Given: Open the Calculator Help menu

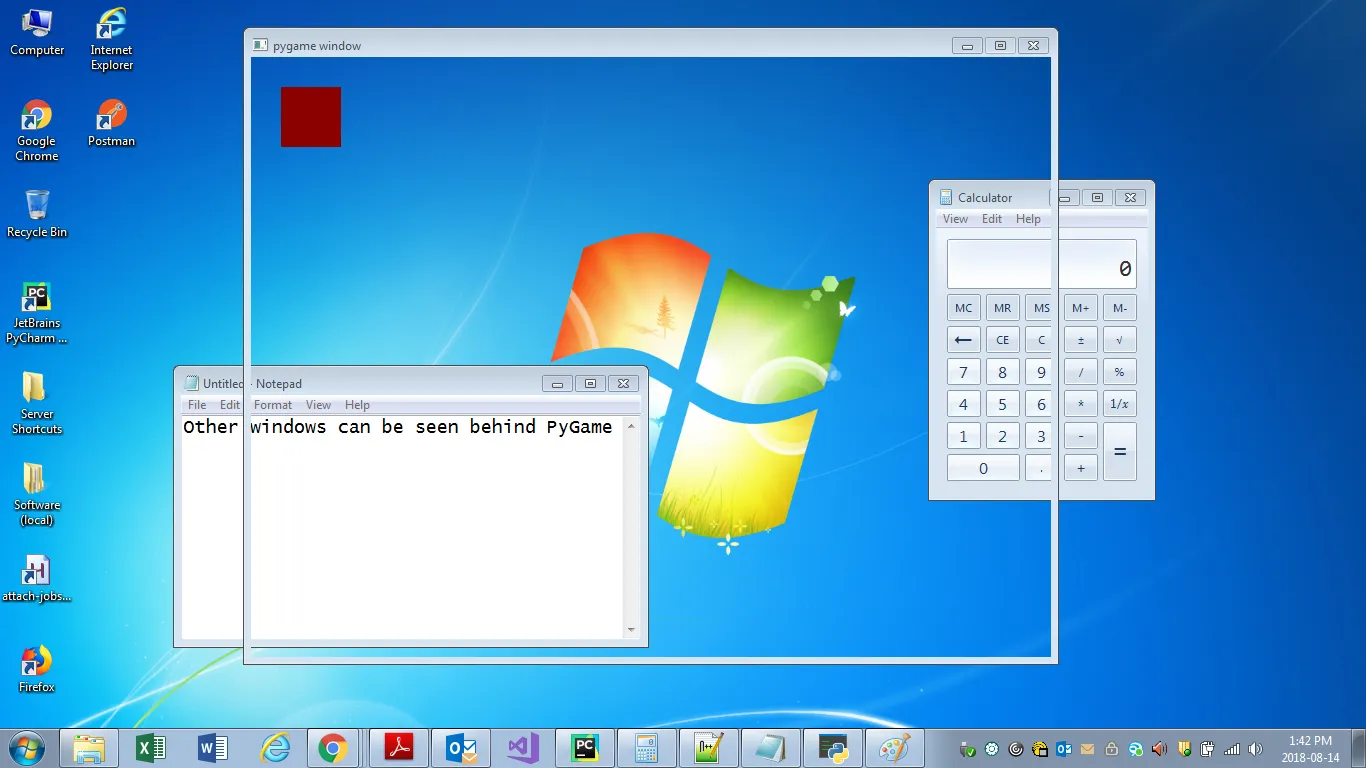Looking at the screenshot, I should click(1028, 219).
